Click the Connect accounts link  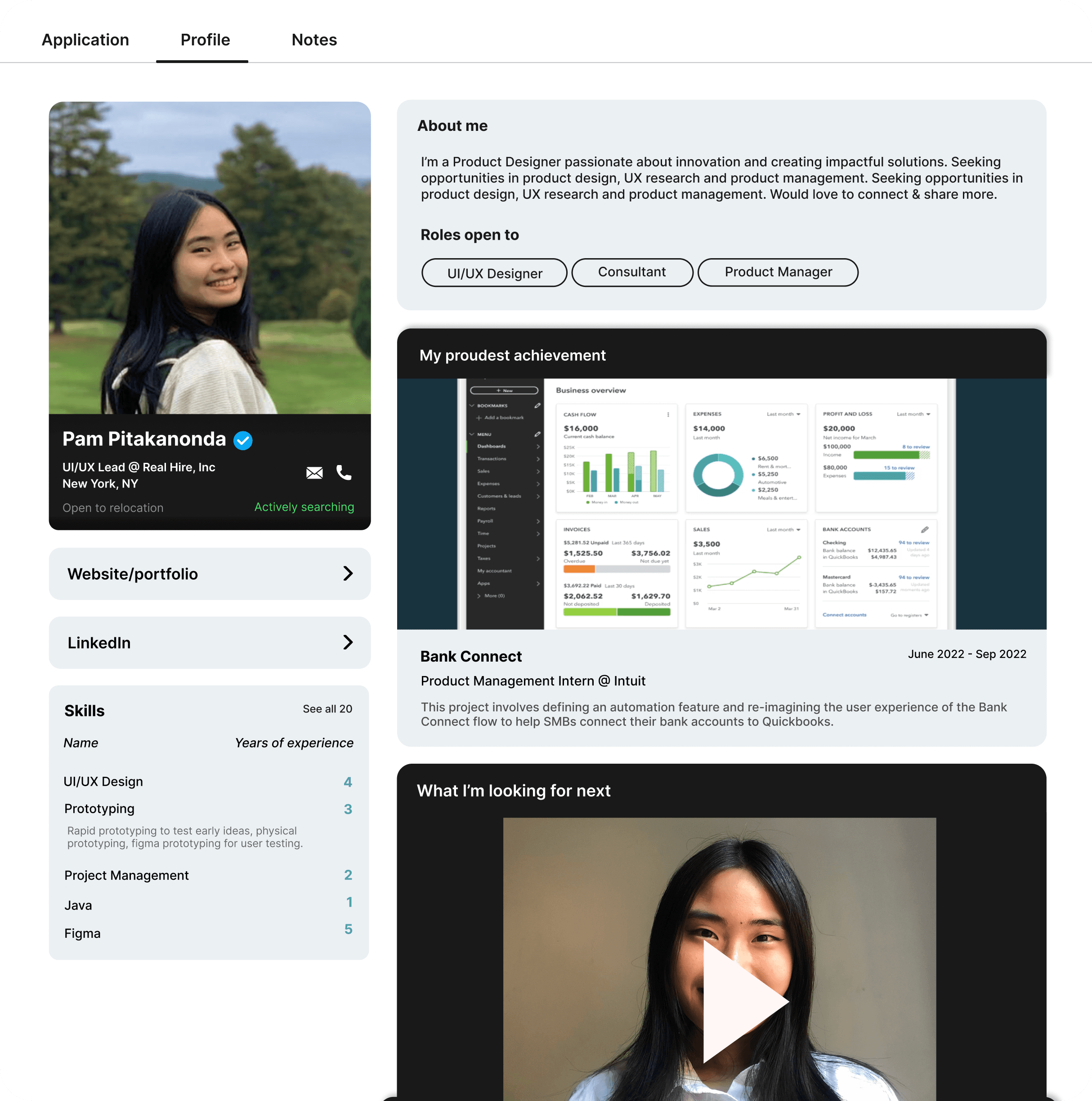tap(845, 615)
